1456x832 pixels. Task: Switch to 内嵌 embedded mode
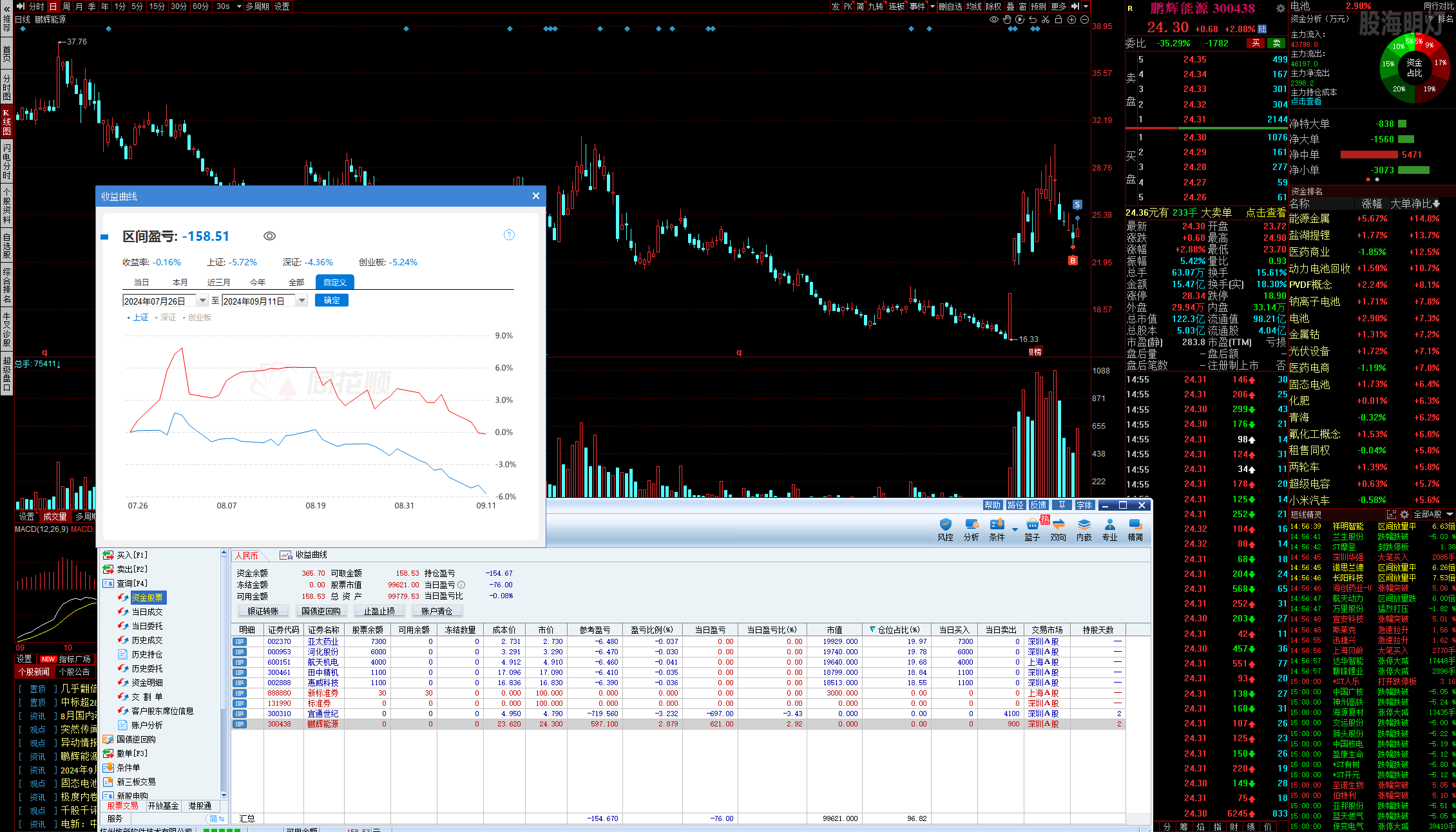click(1084, 529)
